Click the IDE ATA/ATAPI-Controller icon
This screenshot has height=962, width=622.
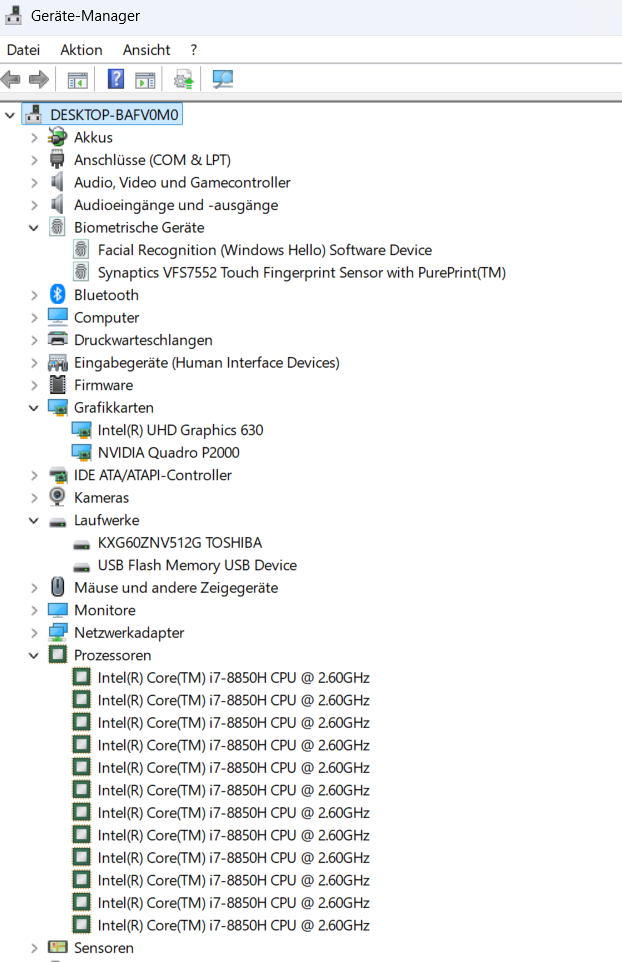(x=58, y=475)
